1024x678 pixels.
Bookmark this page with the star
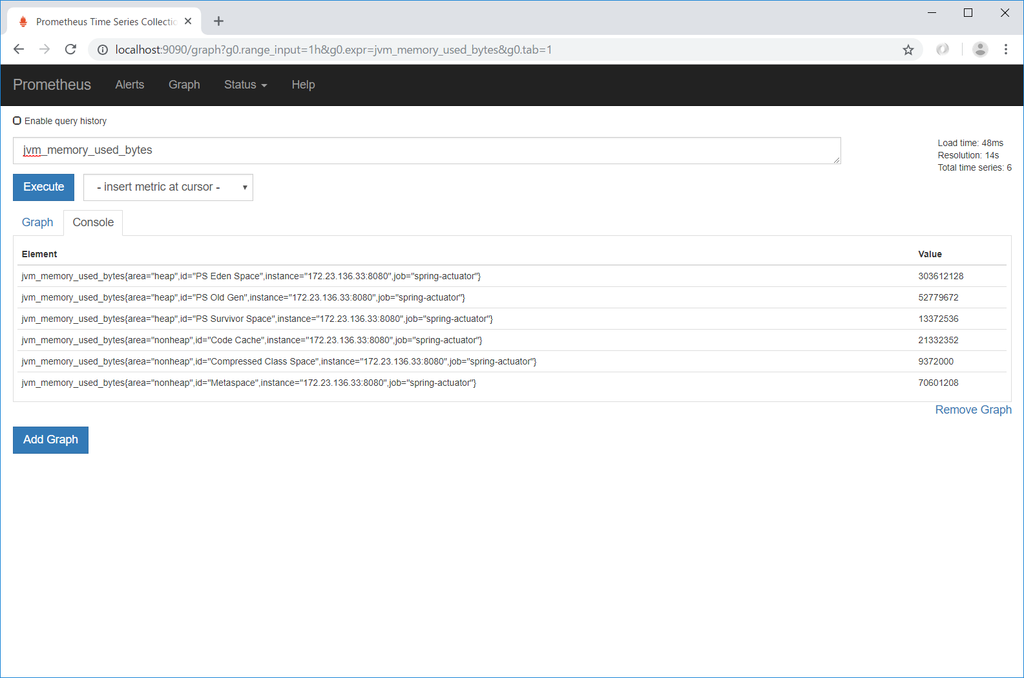click(x=908, y=50)
